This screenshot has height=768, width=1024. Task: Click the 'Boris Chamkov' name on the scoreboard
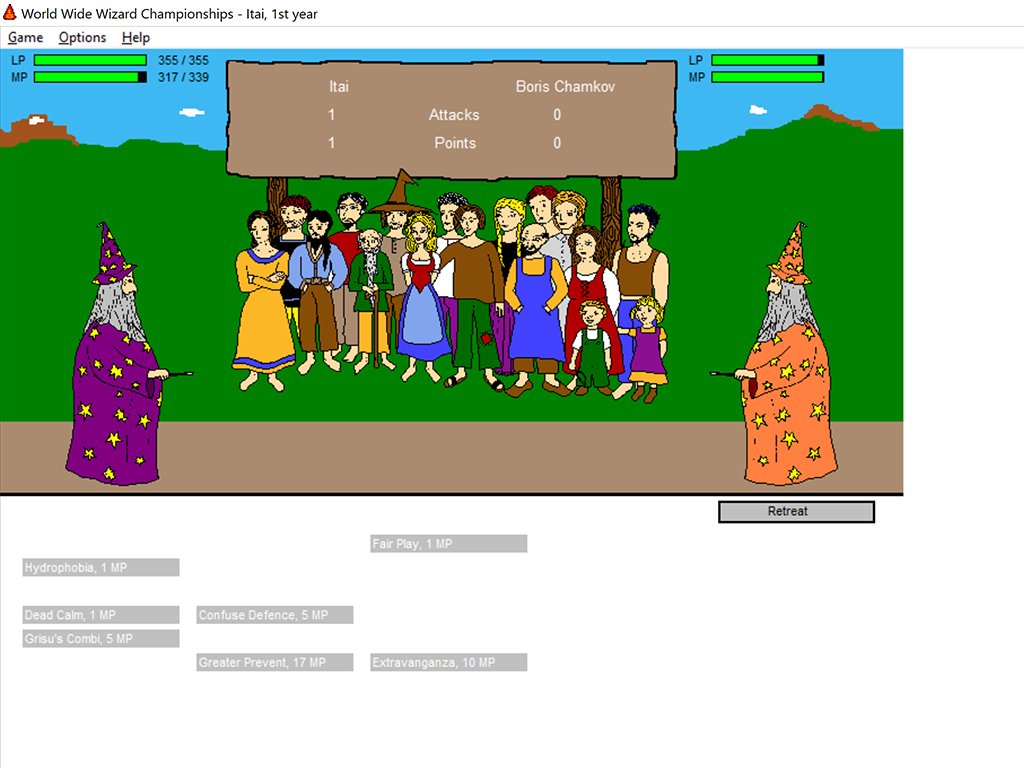tap(565, 86)
